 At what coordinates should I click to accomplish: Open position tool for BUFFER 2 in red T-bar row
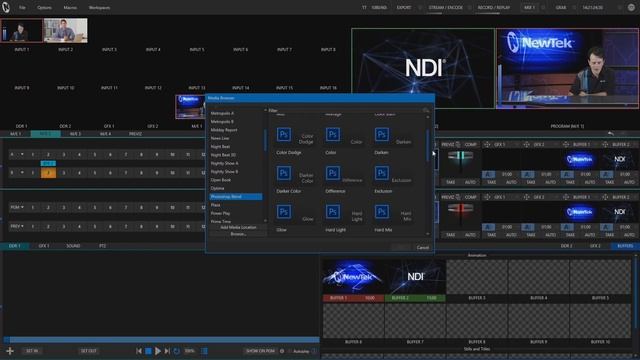[605, 197]
